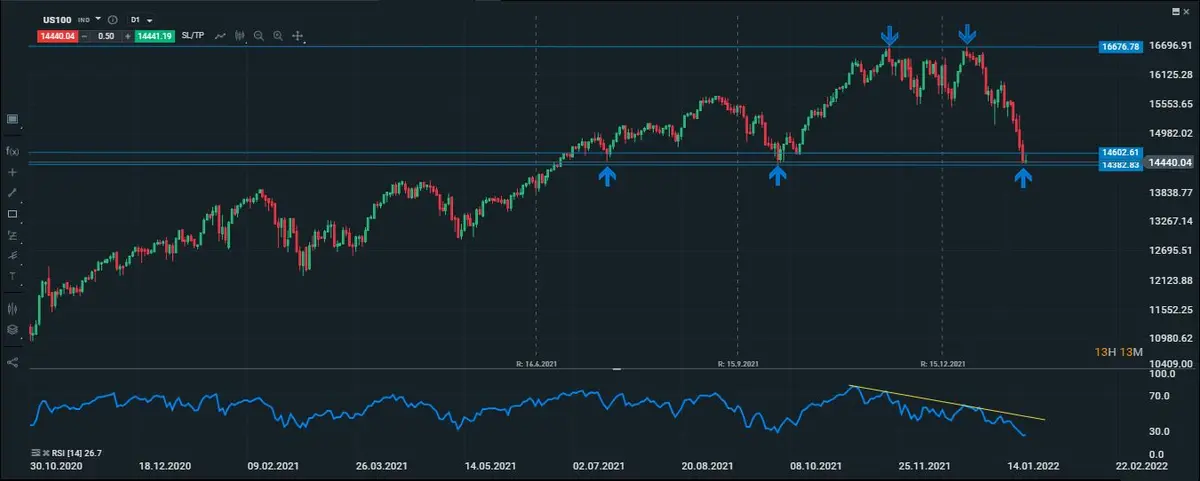Viewport: 1200px width, 481px height.
Task: Expand the candlestick chart style menu
Action: tap(239, 36)
